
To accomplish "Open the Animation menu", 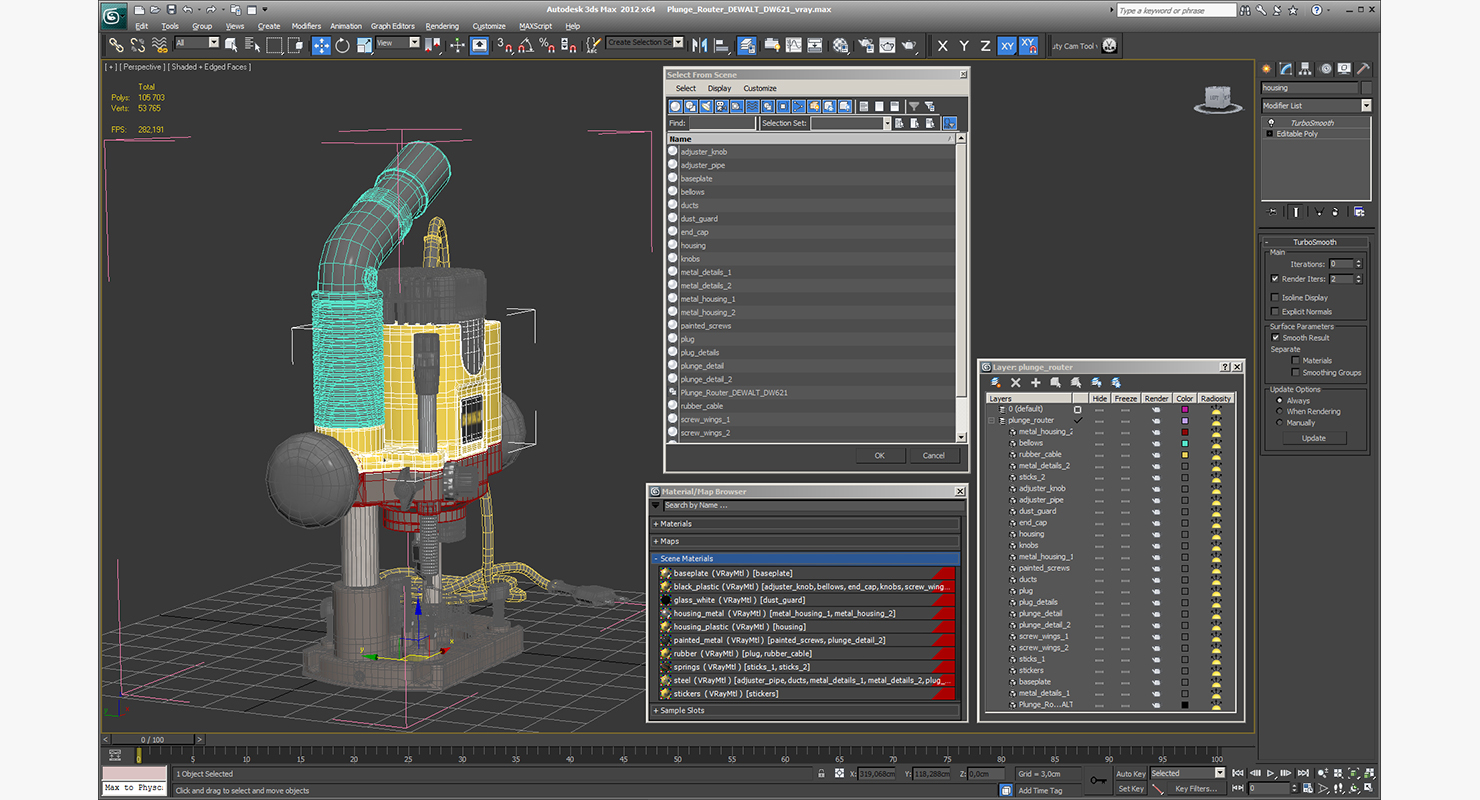I will [x=346, y=26].
